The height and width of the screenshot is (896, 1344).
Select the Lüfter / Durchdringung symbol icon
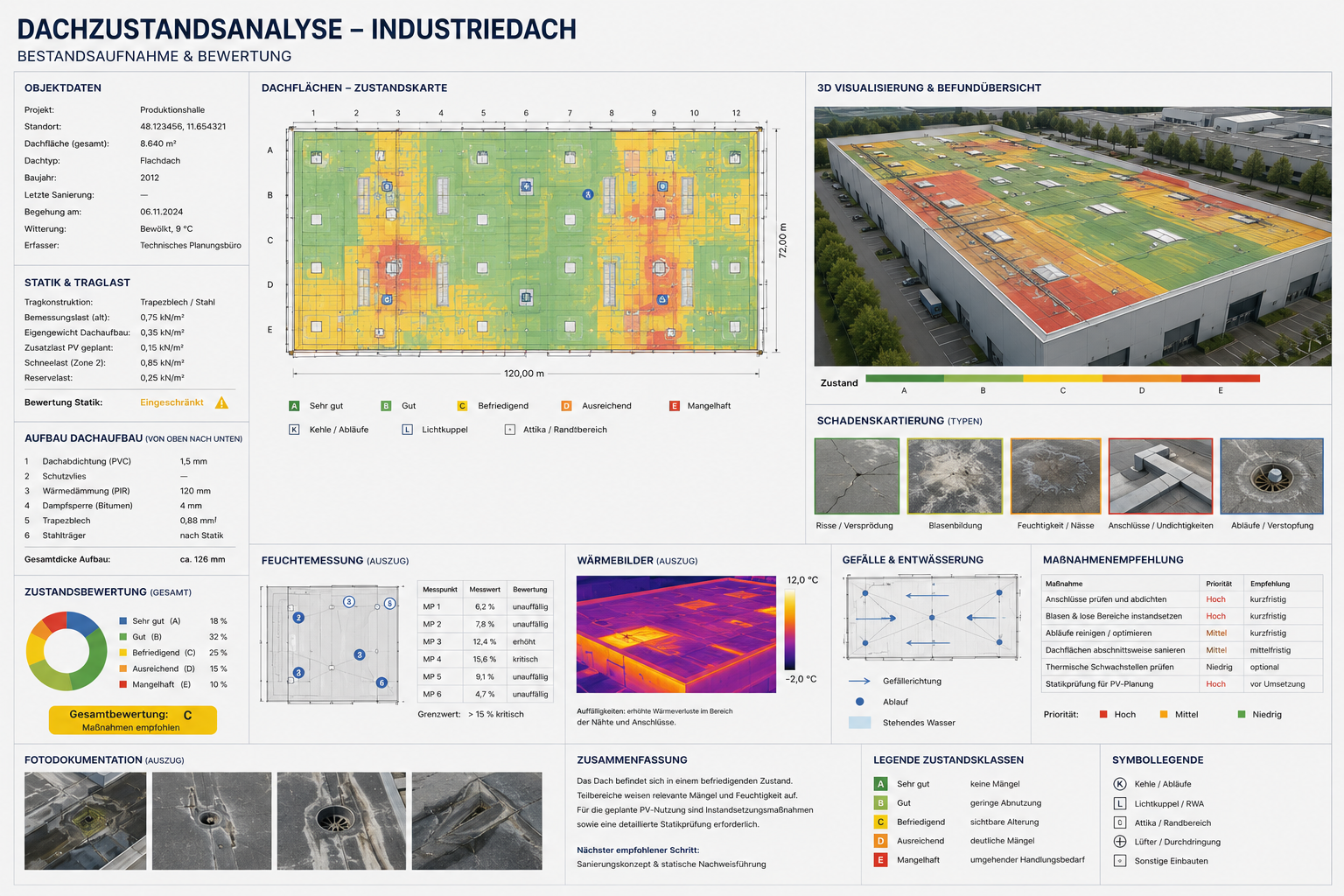coord(1119,842)
